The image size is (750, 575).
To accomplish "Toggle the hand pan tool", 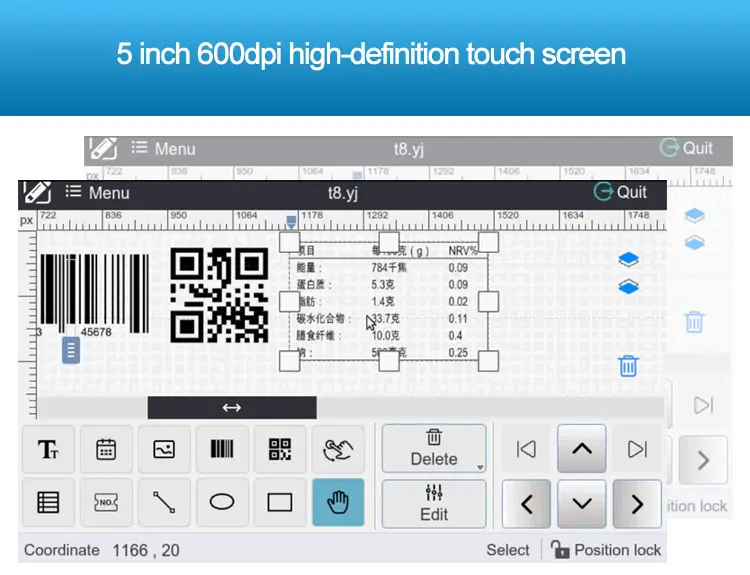I will tap(338, 503).
